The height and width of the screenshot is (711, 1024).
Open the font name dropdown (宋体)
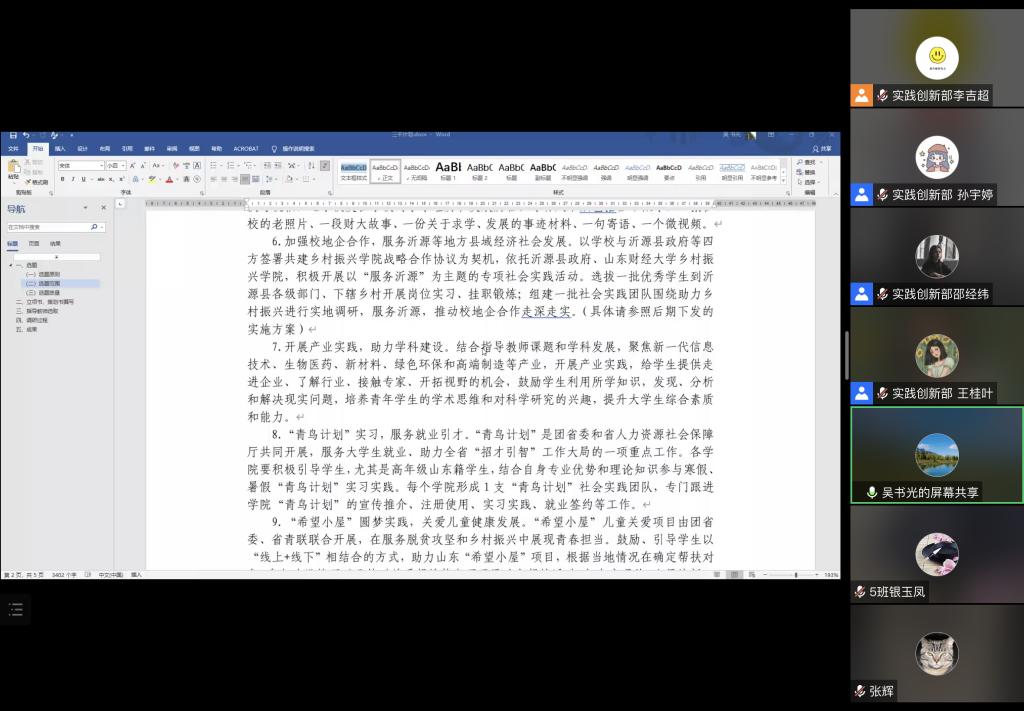tap(80, 165)
